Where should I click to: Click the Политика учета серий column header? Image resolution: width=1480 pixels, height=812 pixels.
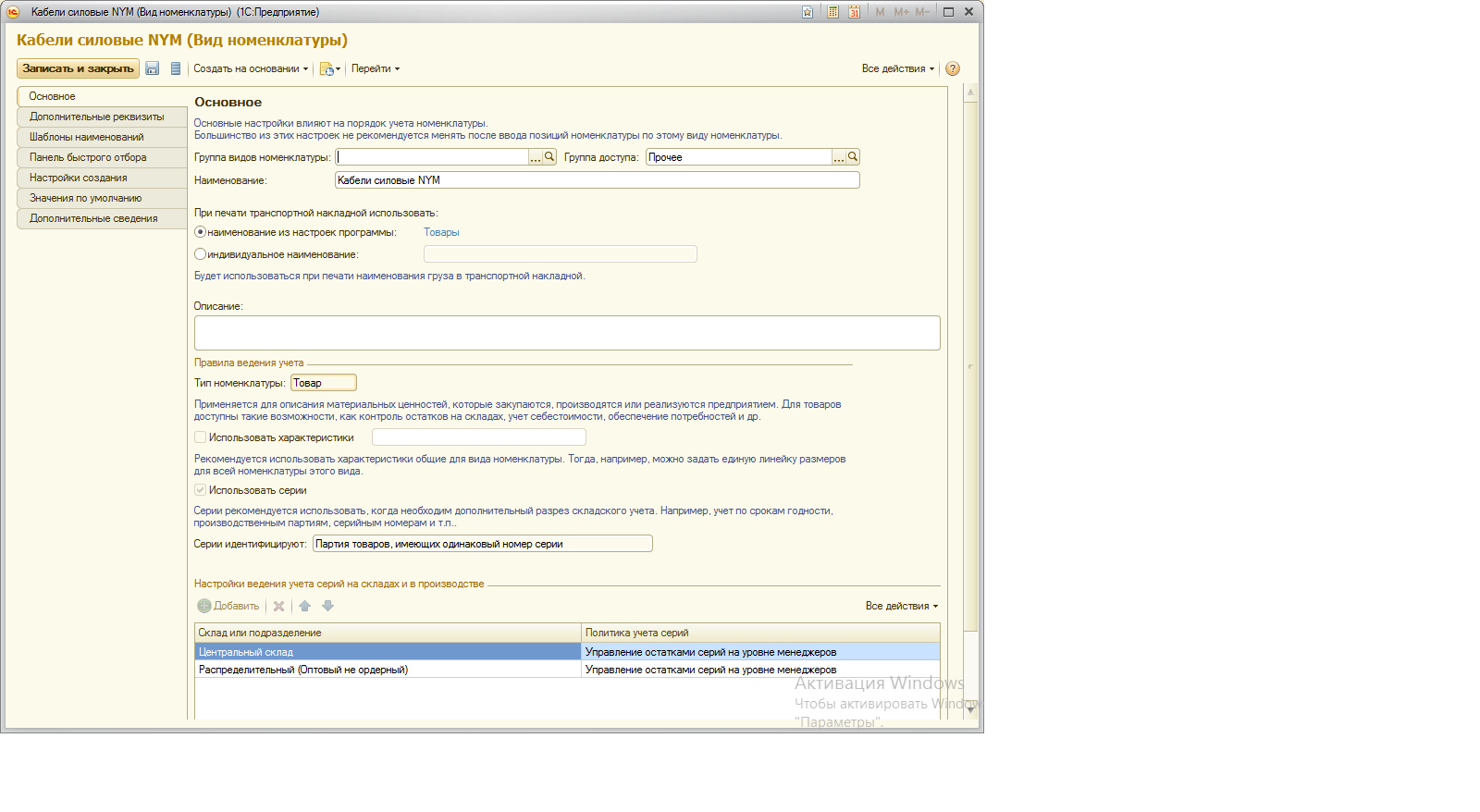(760, 633)
